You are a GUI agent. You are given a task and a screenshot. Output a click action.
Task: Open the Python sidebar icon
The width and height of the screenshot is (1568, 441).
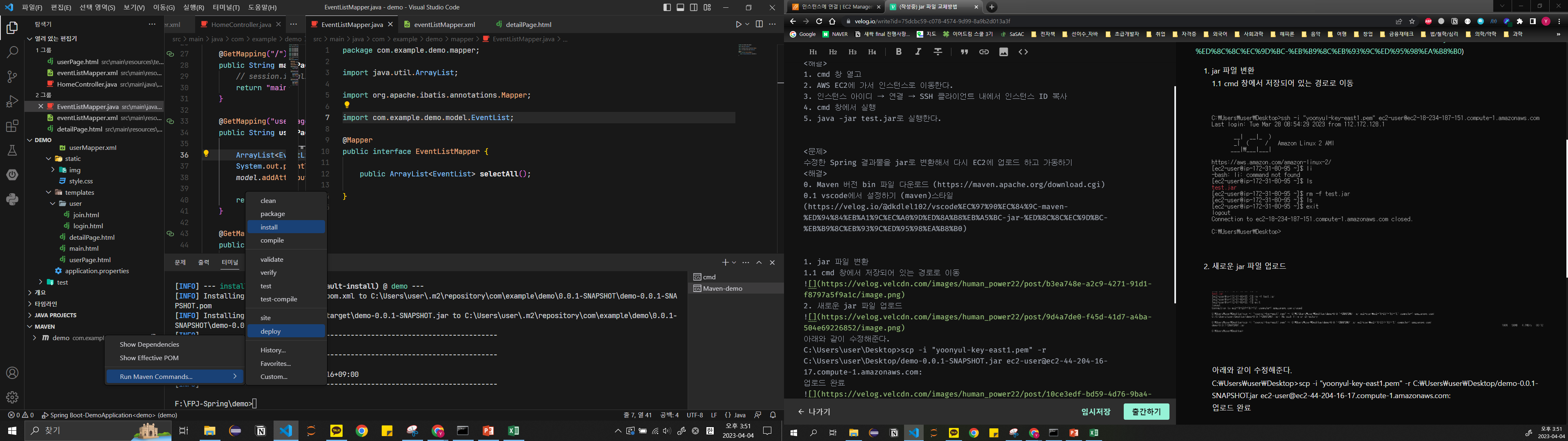tap(12, 199)
